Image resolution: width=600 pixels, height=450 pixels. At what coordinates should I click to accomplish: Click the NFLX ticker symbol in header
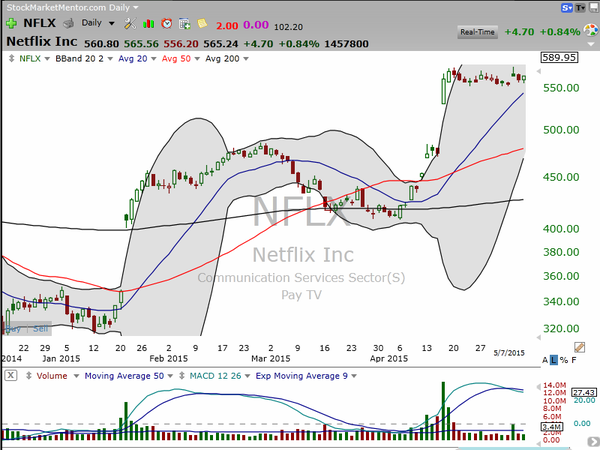click(39, 23)
